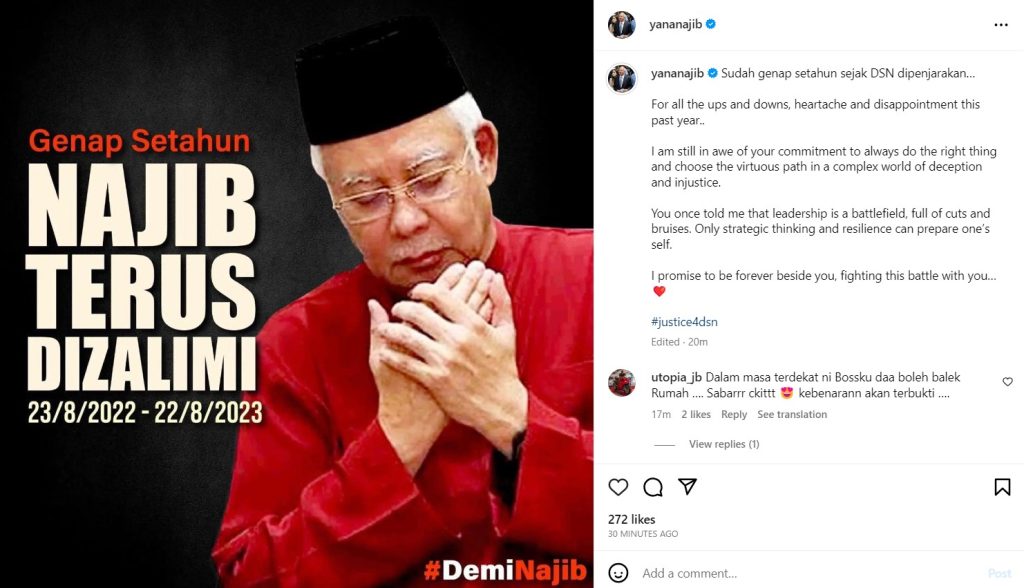Image resolution: width=1024 pixels, height=588 pixels.
Task: Open utopia_jb's profile avatar
Action: coord(621,383)
